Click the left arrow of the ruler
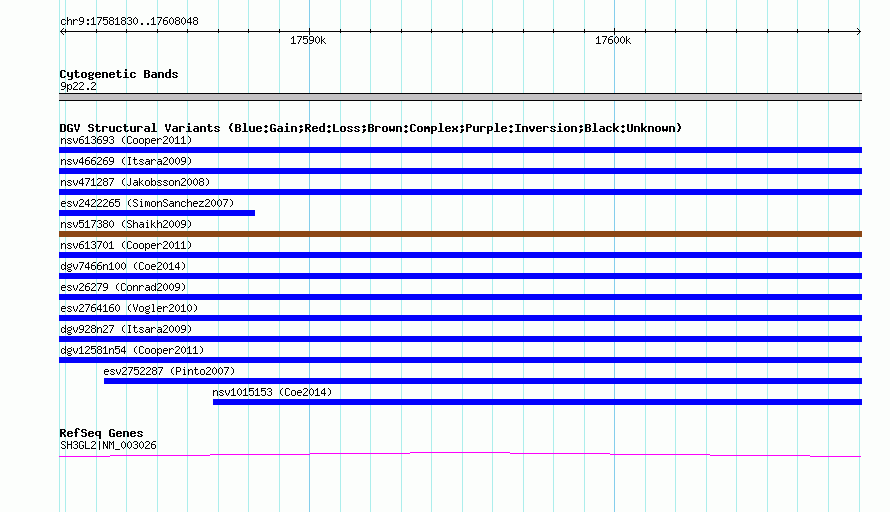 coord(63,32)
